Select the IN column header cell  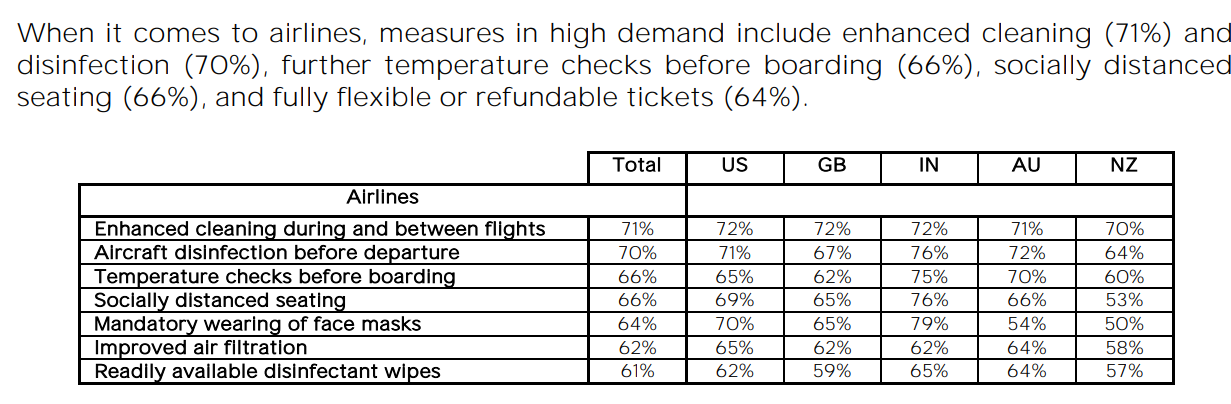click(x=928, y=166)
